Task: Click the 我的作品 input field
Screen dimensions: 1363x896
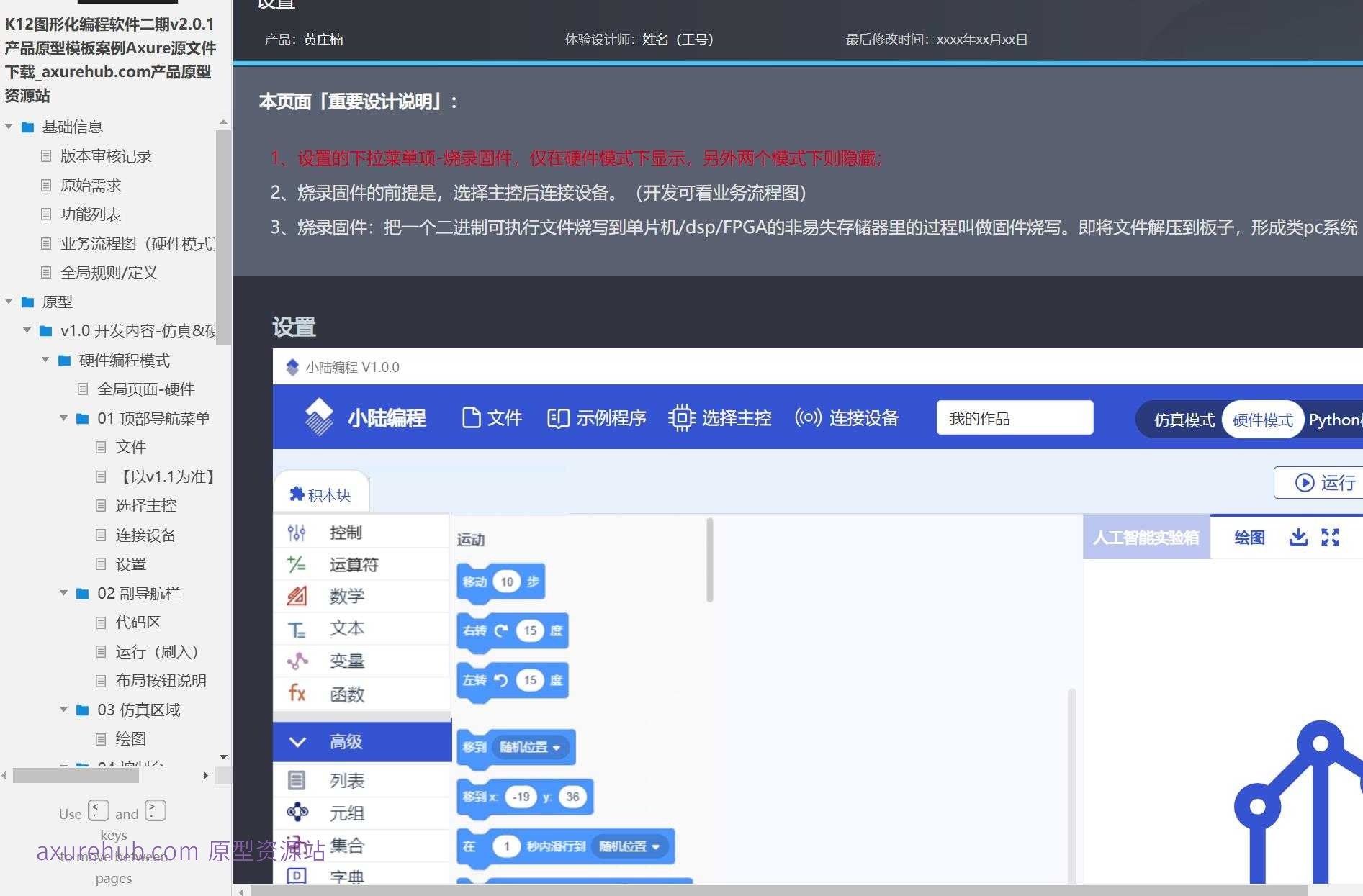Action: click(x=1014, y=417)
